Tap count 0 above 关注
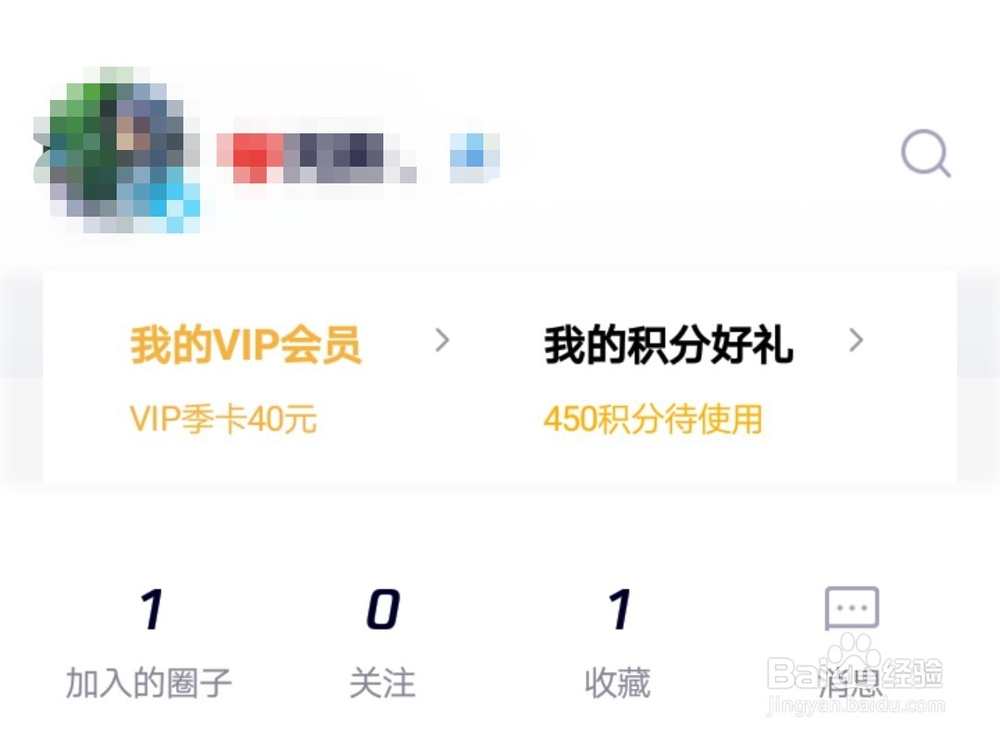This screenshot has width=1000, height=739. click(x=383, y=610)
